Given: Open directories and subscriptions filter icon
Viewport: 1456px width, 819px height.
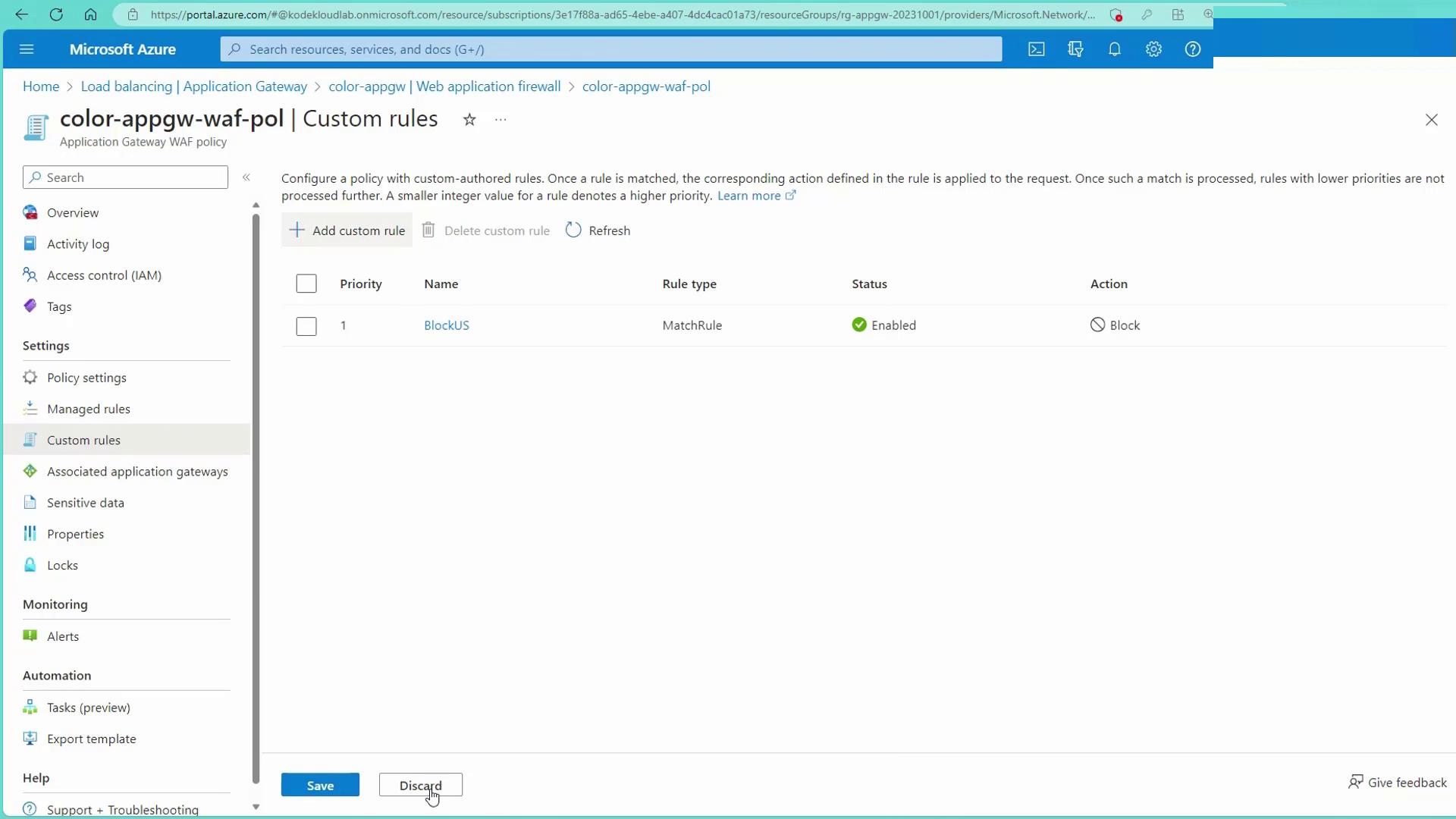Looking at the screenshot, I should 1075,49.
